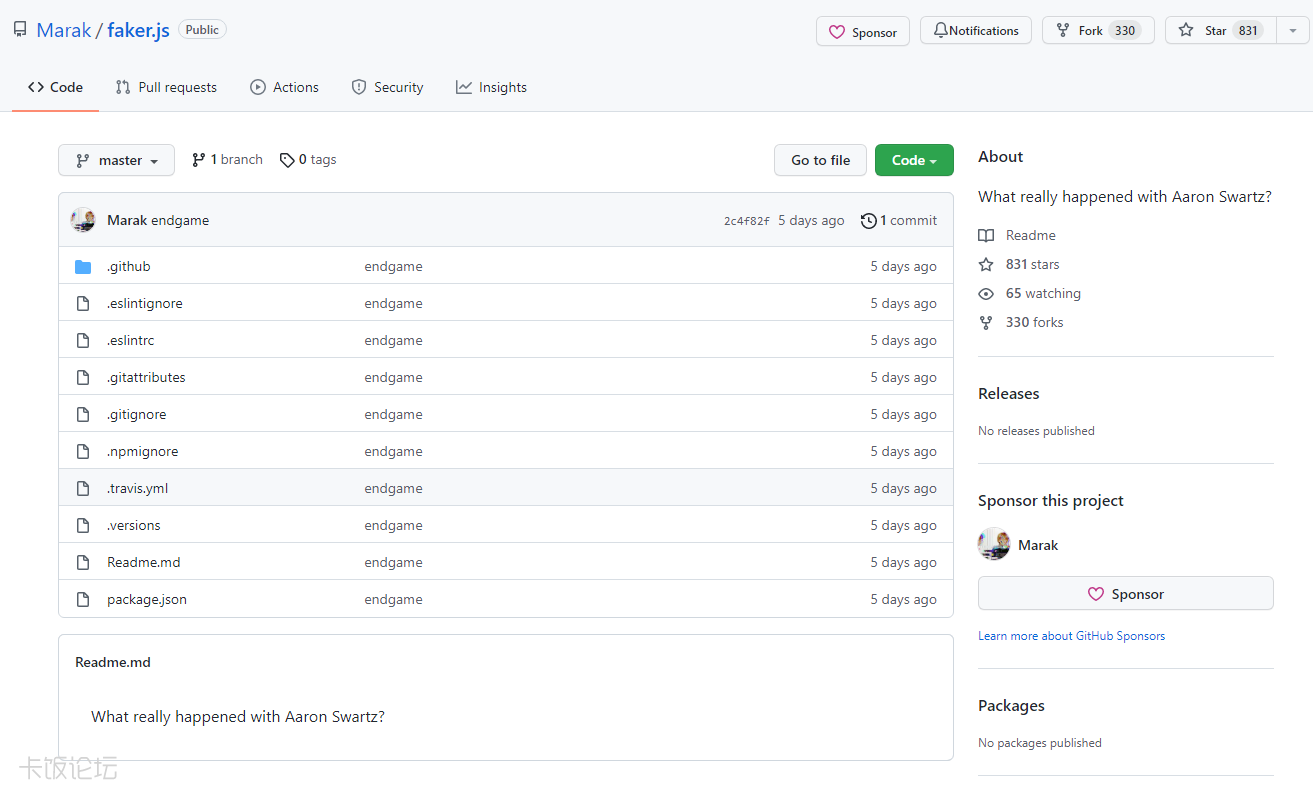1313x791 pixels.
Task: Open the Learn more about GitHub Sponsors link
Action: 1071,636
